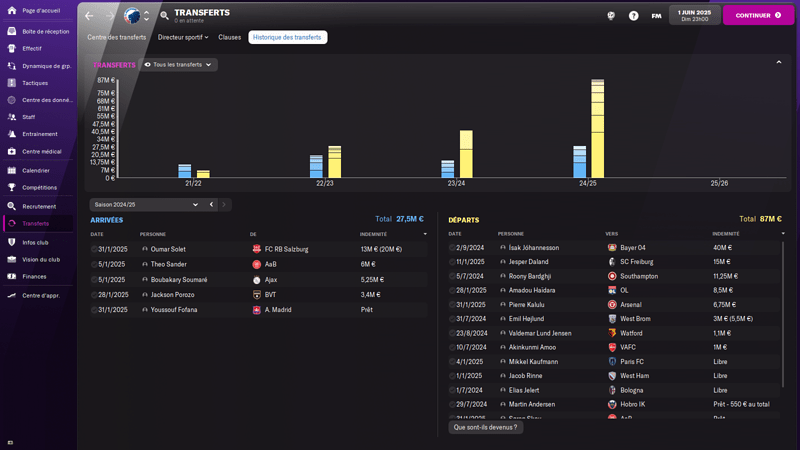
Task: Go to previous season with left chevron
Action: tap(211, 204)
